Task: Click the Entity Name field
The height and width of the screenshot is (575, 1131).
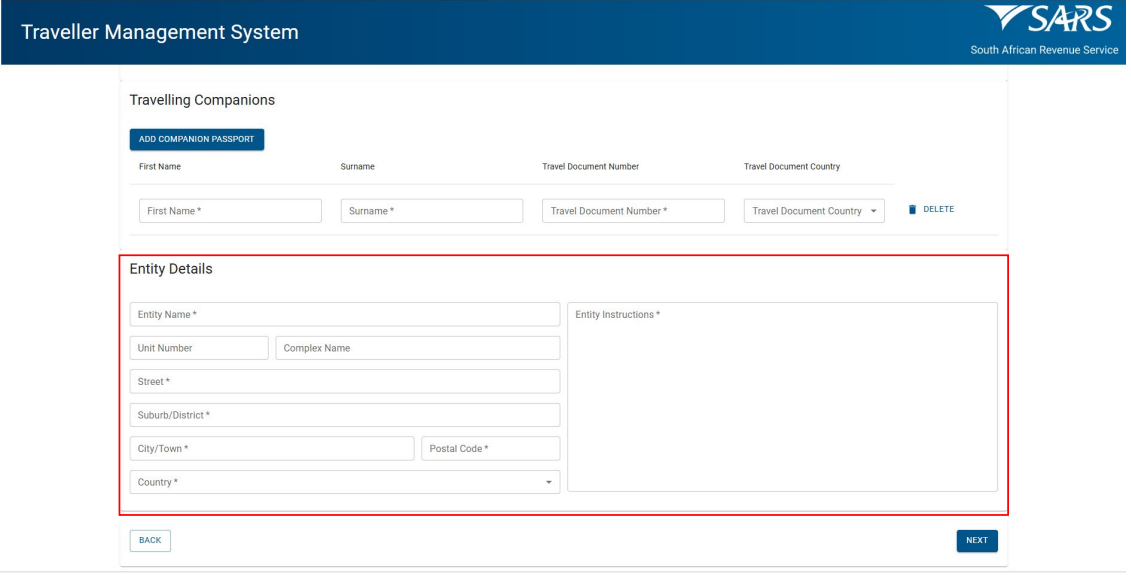Action: (x=344, y=315)
